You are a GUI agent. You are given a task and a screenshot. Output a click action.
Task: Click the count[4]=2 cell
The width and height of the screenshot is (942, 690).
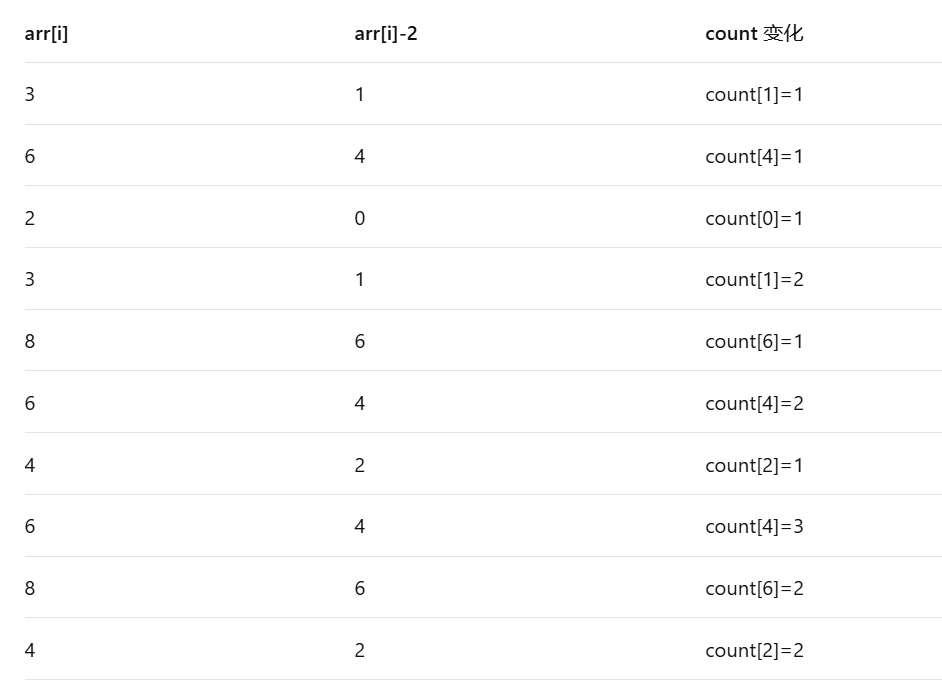tap(754, 403)
